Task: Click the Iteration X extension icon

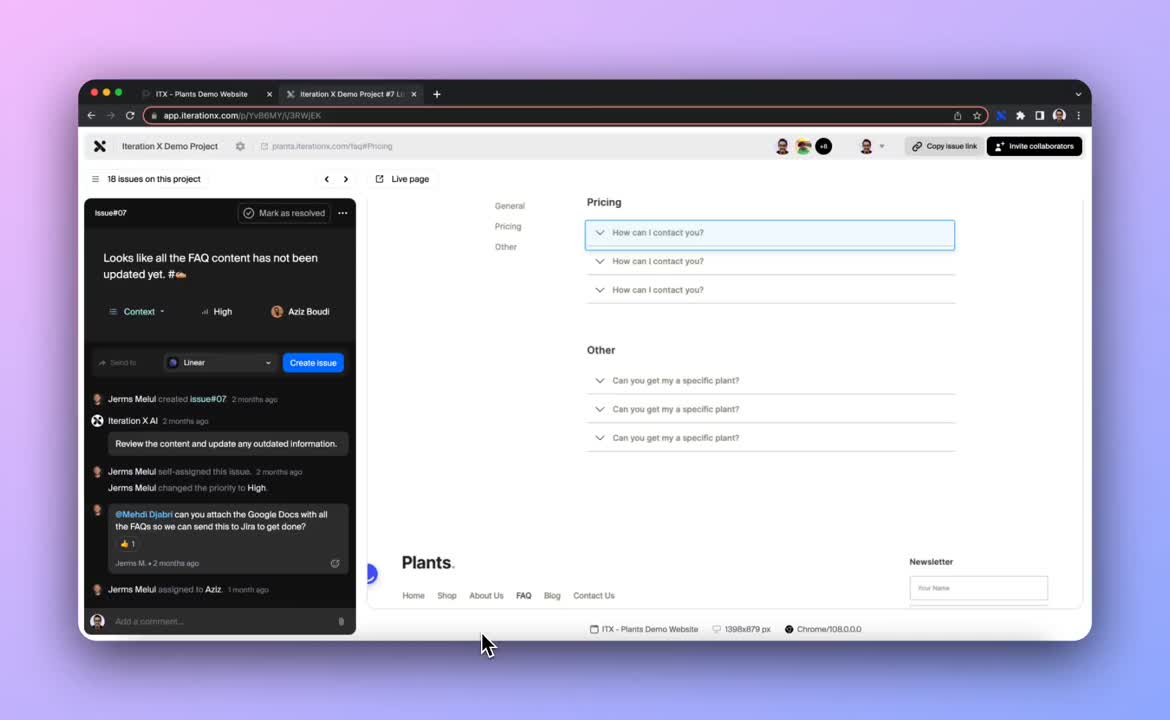Action: pos(1001,116)
